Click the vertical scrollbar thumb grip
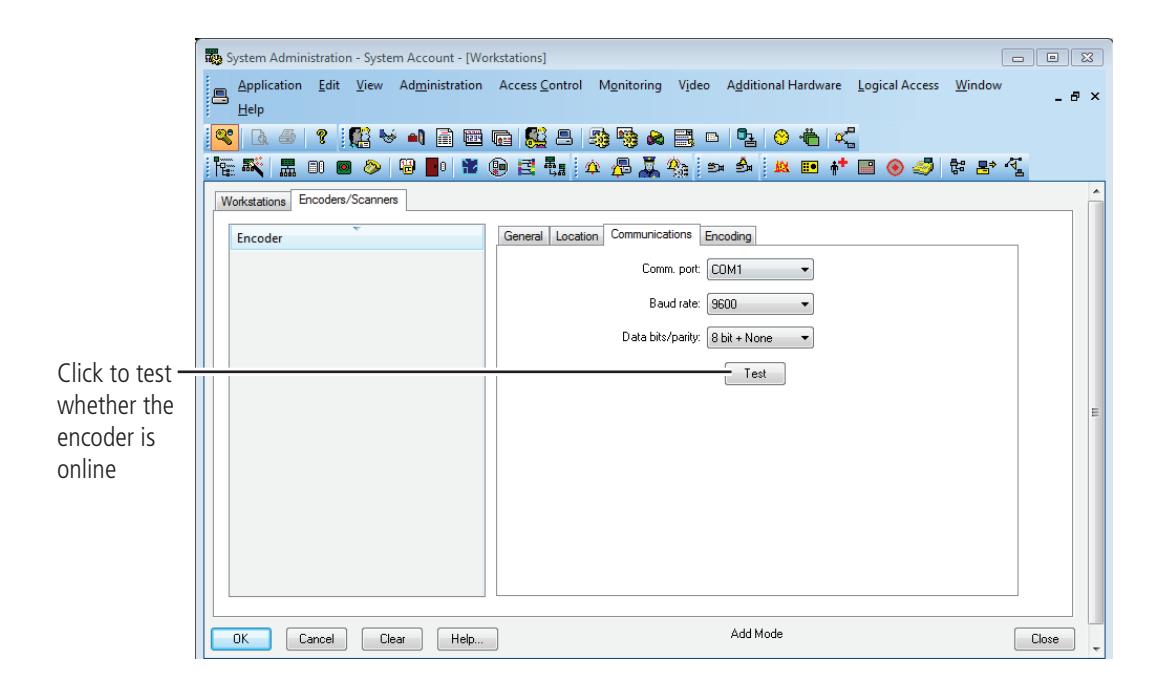 click(1095, 413)
